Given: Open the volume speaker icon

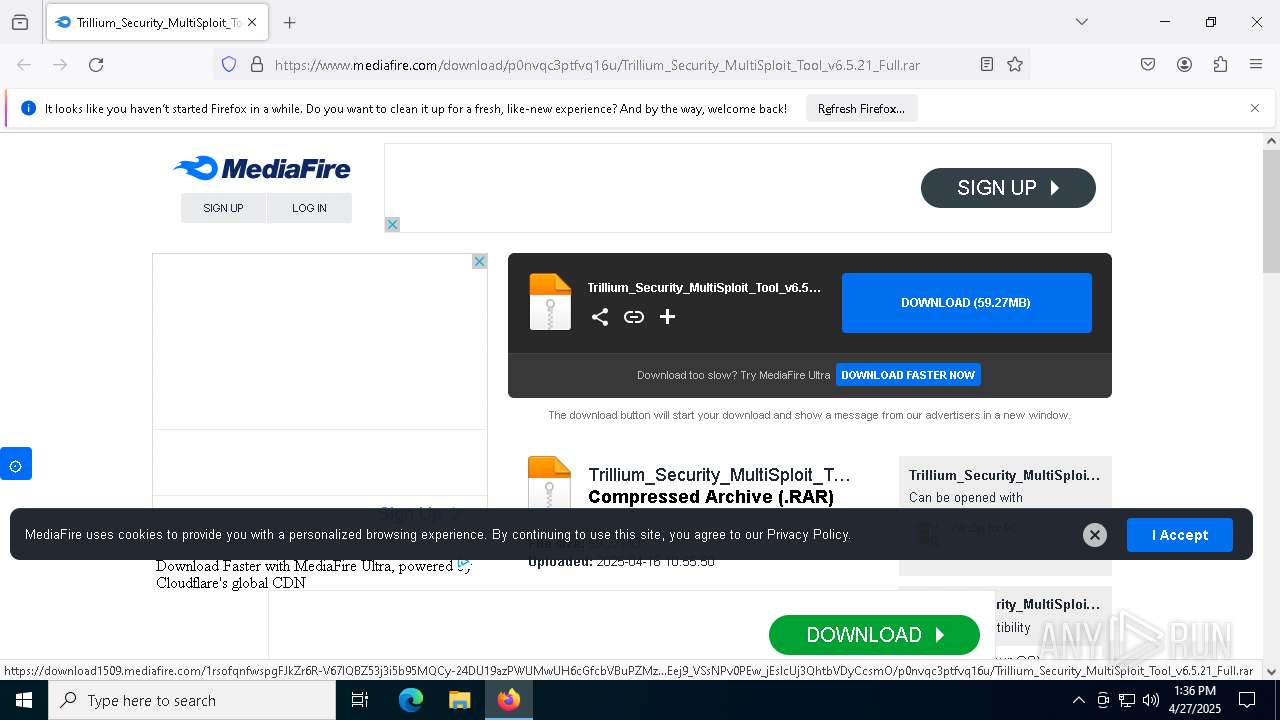Looking at the screenshot, I should [x=1151, y=700].
